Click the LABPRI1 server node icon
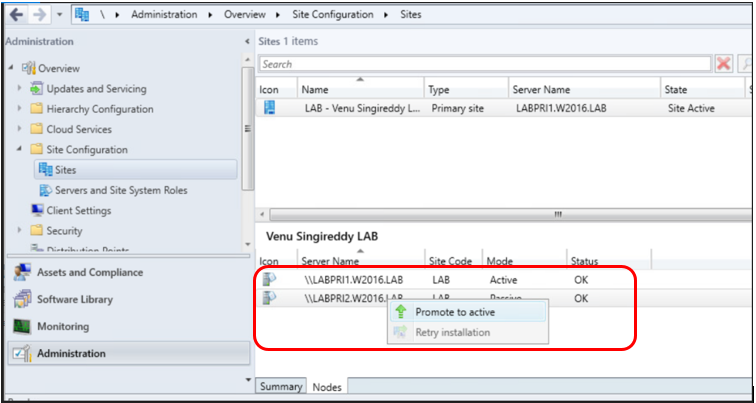Screen dimensions: 756x403 [x=270, y=280]
